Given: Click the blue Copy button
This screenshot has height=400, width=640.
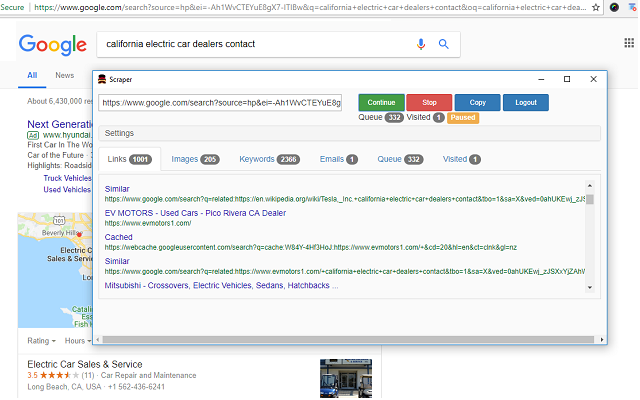Looking at the screenshot, I should [x=478, y=102].
